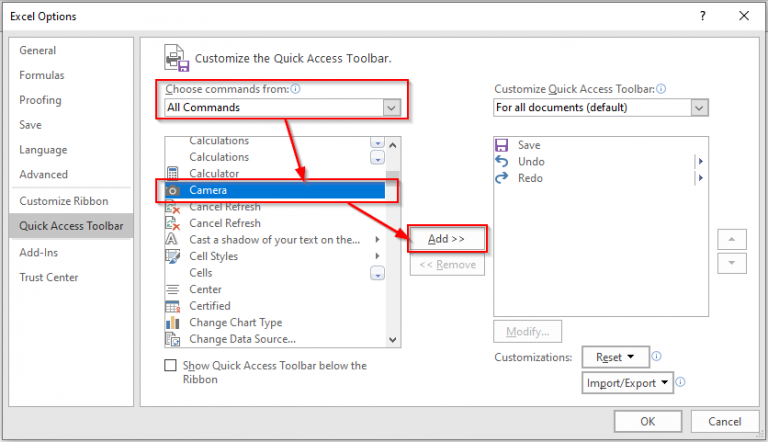Viewport: 768px width, 442px height.
Task: Click the Change Chart Type icon
Action: pyautogui.click(x=172, y=322)
